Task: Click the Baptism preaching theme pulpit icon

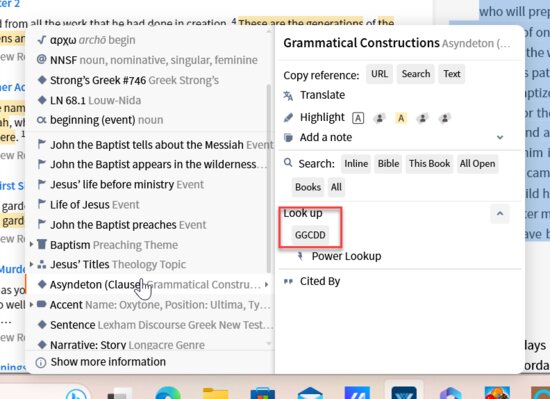Action: tap(42, 244)
